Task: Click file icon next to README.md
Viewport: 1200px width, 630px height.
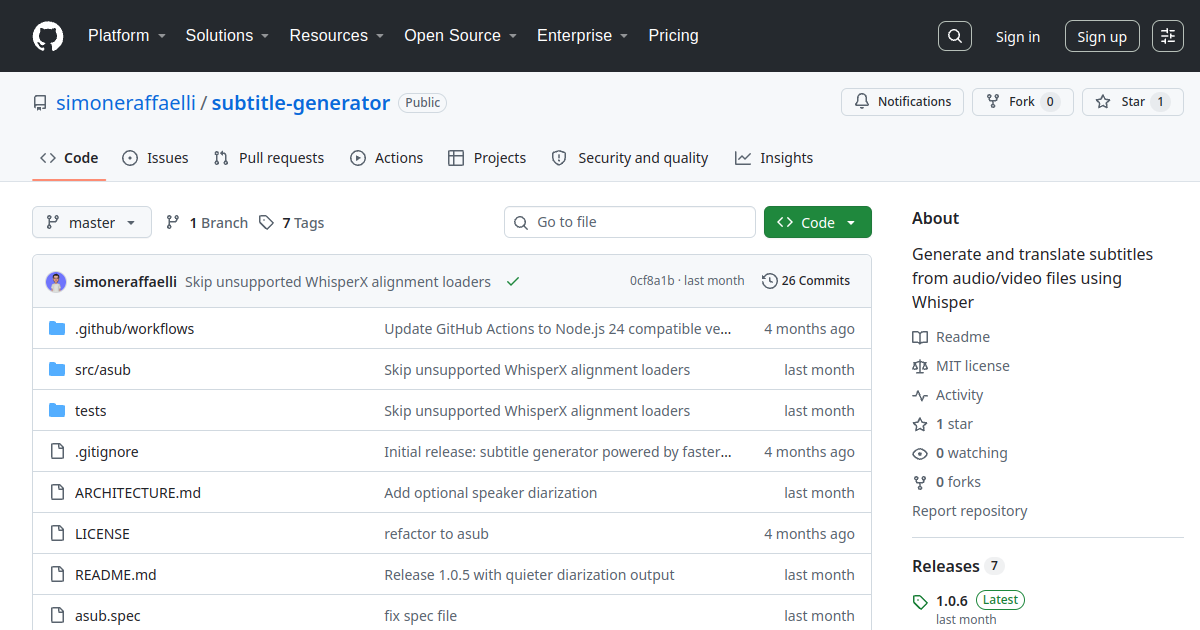Action: [x=57, y=575]
